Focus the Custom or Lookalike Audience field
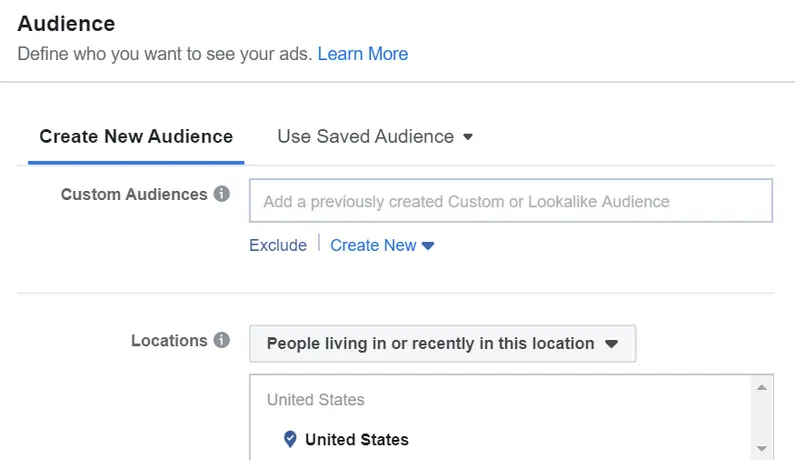 510,201
